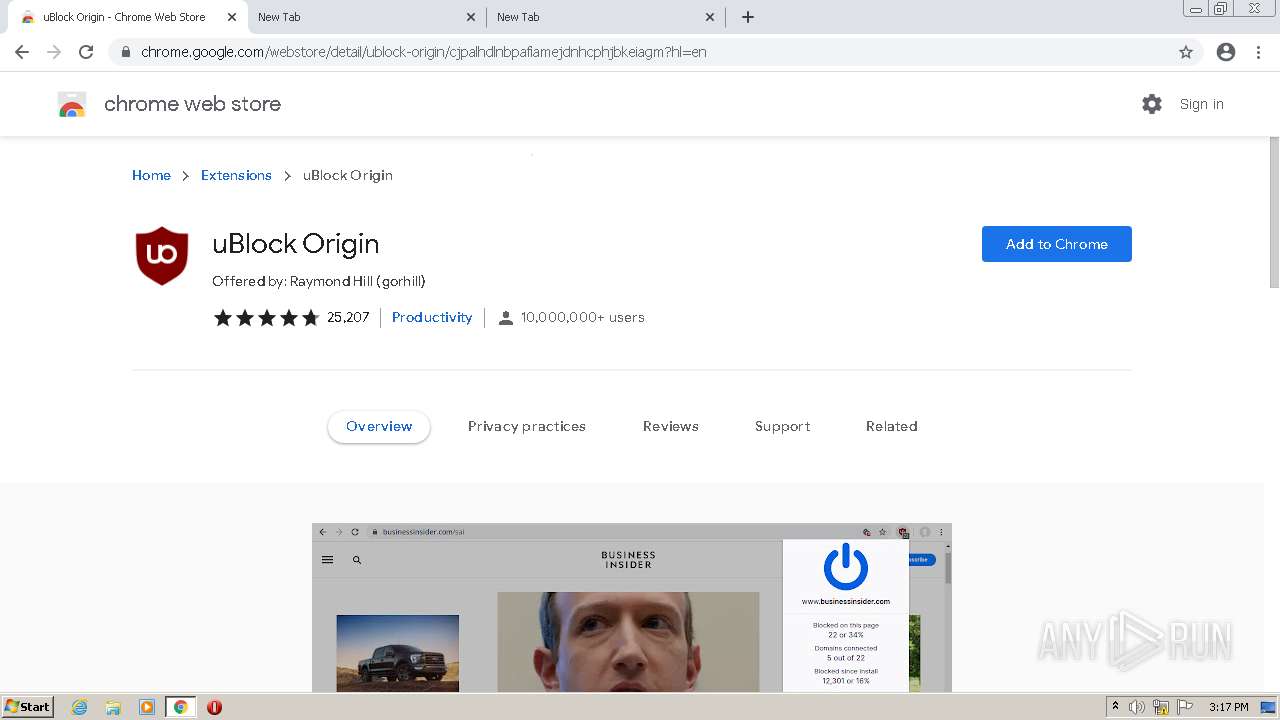Open the Chrome profile avatar icon
The height and width of the screenshot is (720, 1280).
pyautogui.click(x=1226, y=52)
